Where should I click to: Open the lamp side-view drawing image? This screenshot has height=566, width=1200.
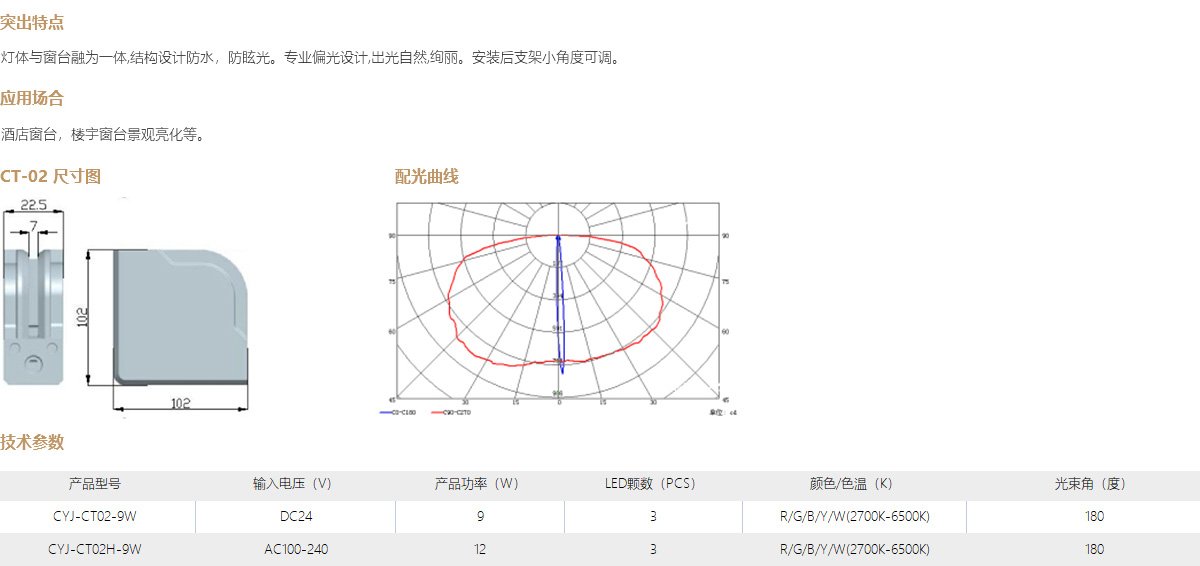click(180, 318)
